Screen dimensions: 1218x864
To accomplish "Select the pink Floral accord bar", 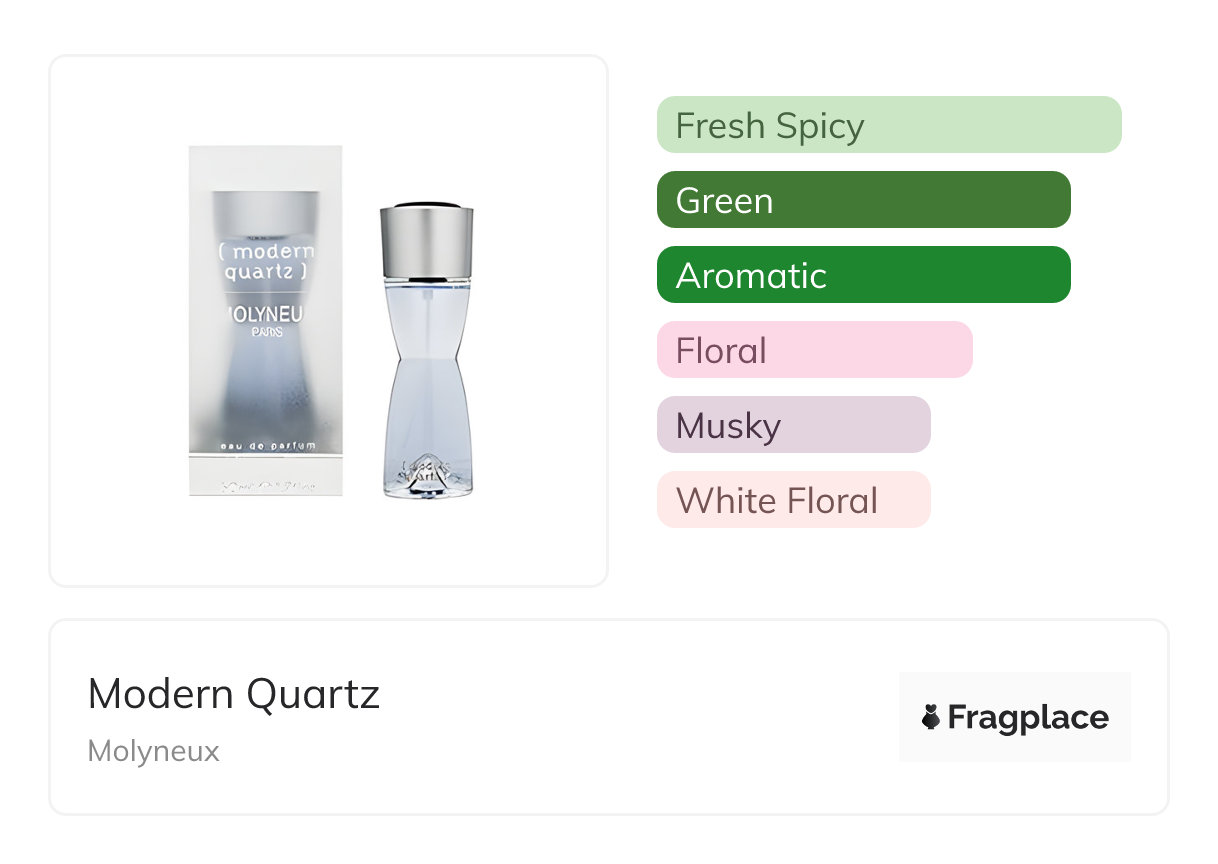I will click(x=815, y=350).
